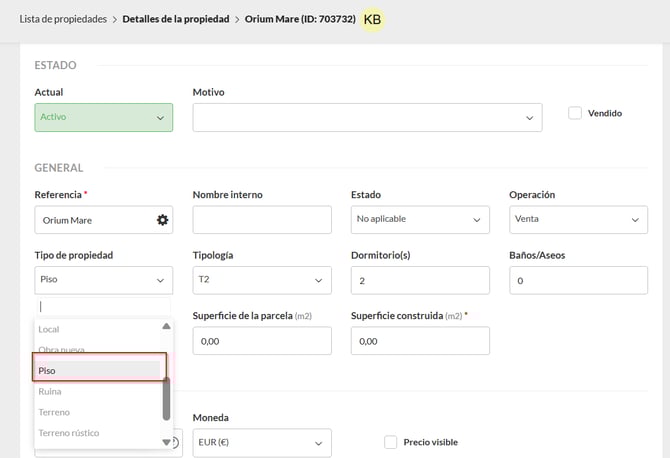The image size is (670, 458).
Task: Click Detalles de la propiedad breadcrumb
Action: click(x=176, y=19)
